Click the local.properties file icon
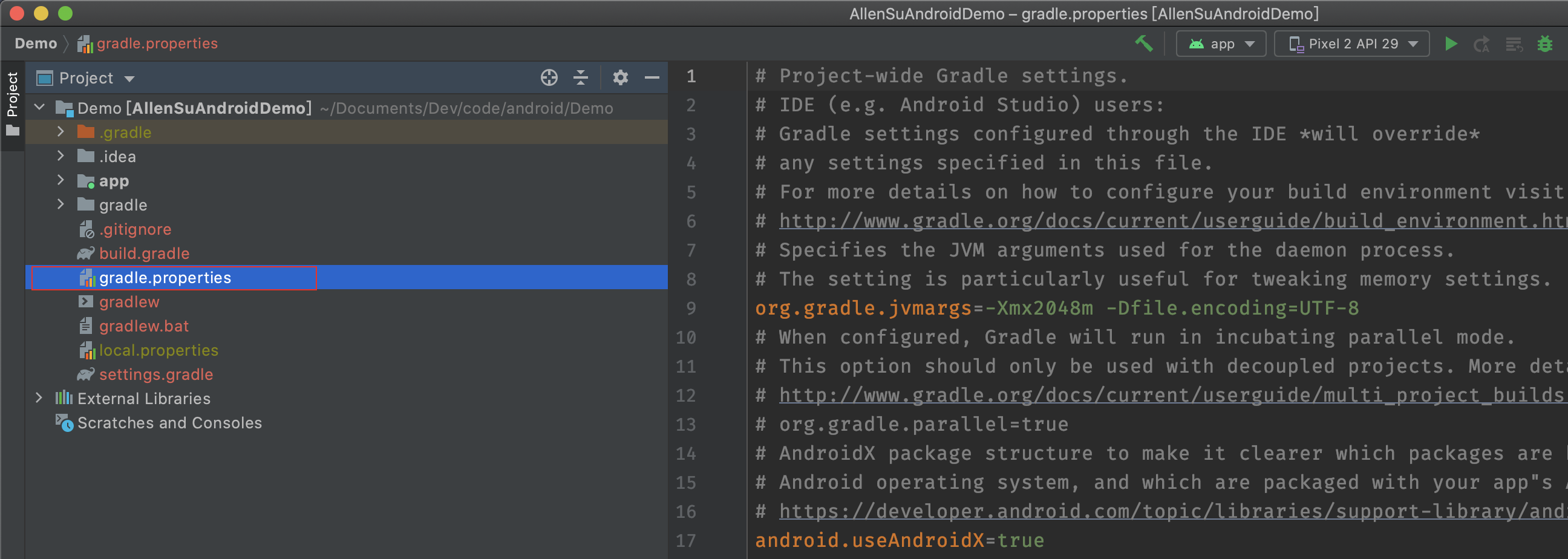The height and width of the screenshot is (559, 1568). coord(87,351)
